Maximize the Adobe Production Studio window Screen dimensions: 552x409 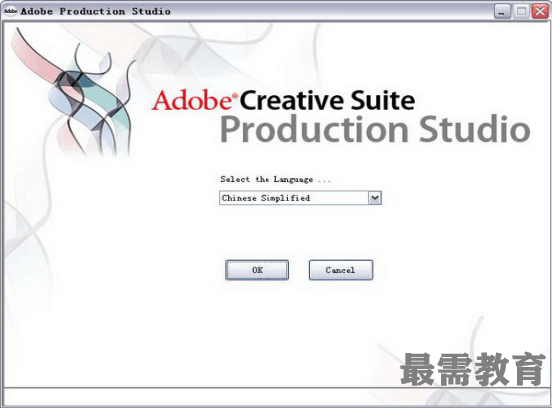521,12
